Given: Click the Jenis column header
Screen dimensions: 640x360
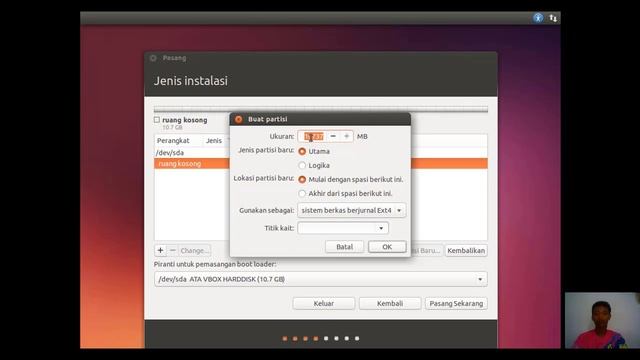Looking at the screenshot, I should pos(214,140).
